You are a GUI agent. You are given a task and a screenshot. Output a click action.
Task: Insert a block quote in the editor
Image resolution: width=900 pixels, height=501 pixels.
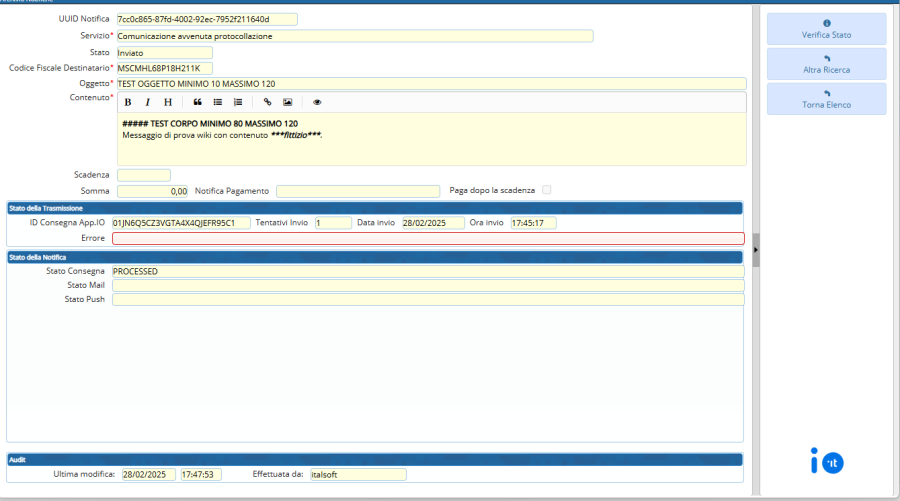[x=197, y=102]
